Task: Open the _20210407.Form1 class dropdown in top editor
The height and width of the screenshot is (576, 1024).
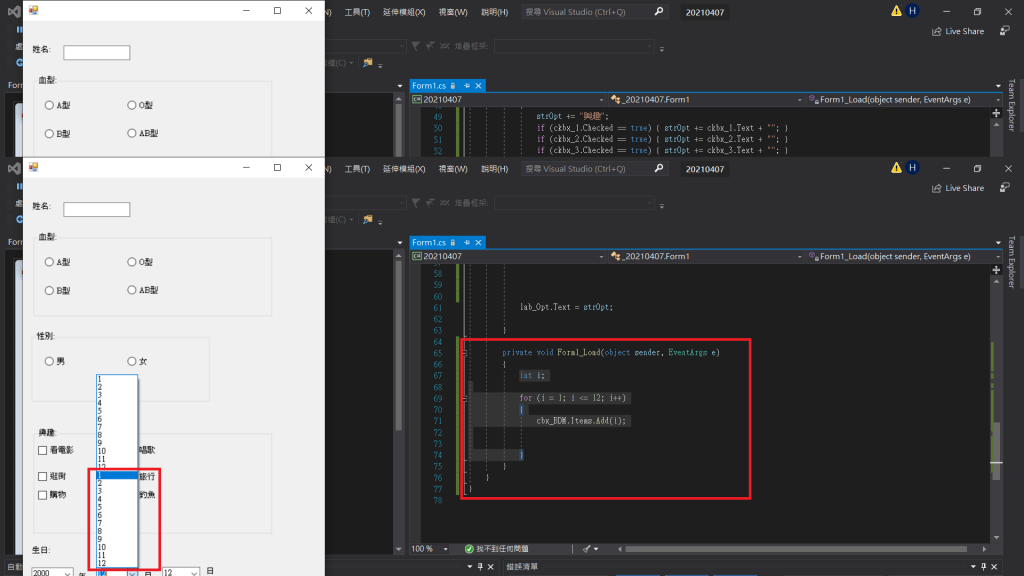Action: pos(706,100)
